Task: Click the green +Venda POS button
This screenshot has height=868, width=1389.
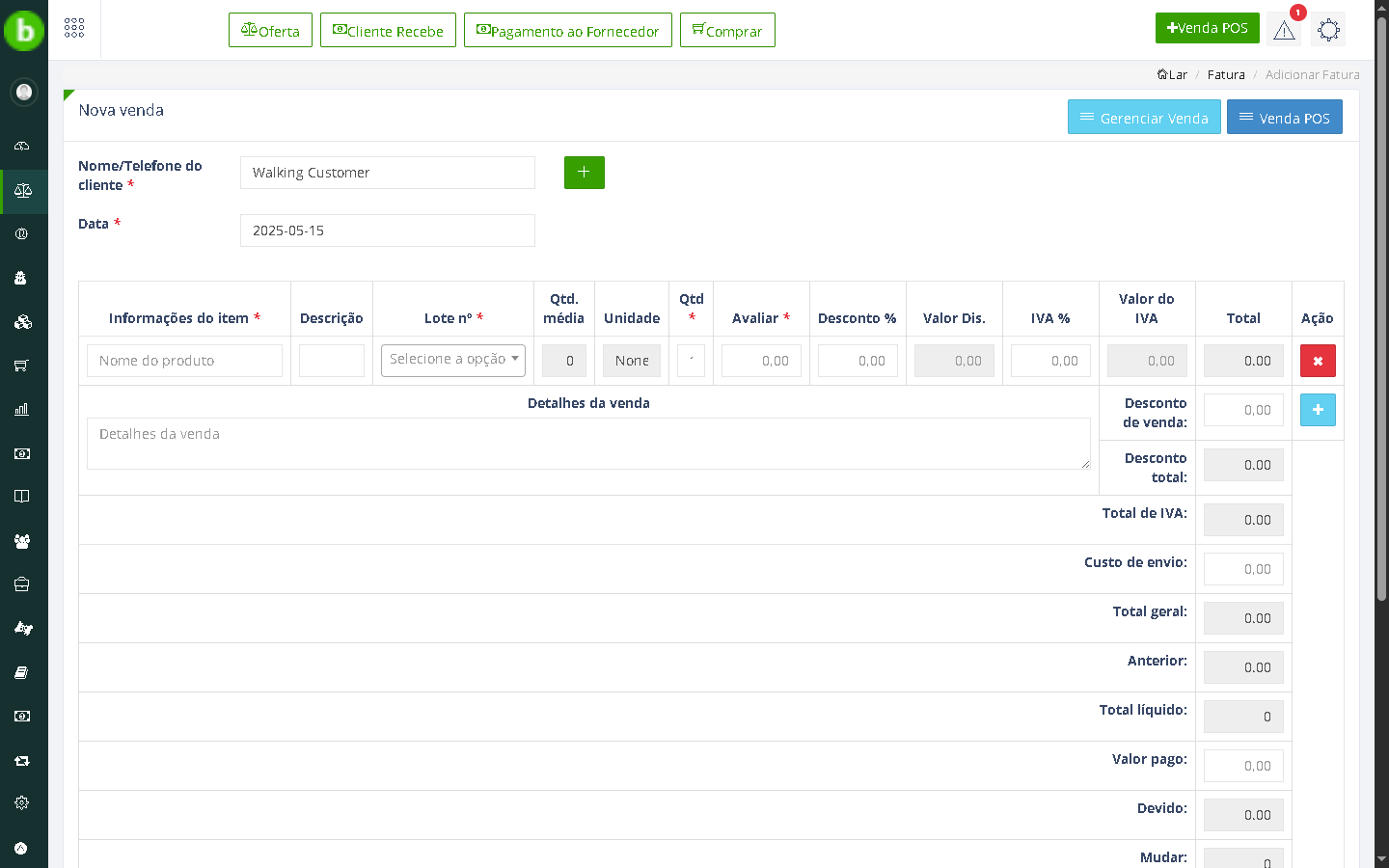Action: pyautogui.click(x=1207, y=28)
